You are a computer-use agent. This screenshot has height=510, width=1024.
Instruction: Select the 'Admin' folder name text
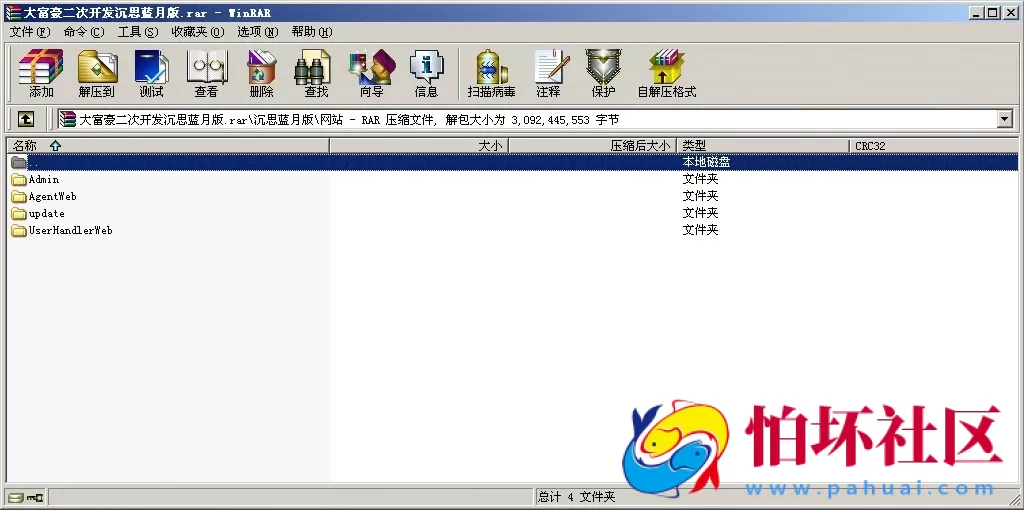44,180
